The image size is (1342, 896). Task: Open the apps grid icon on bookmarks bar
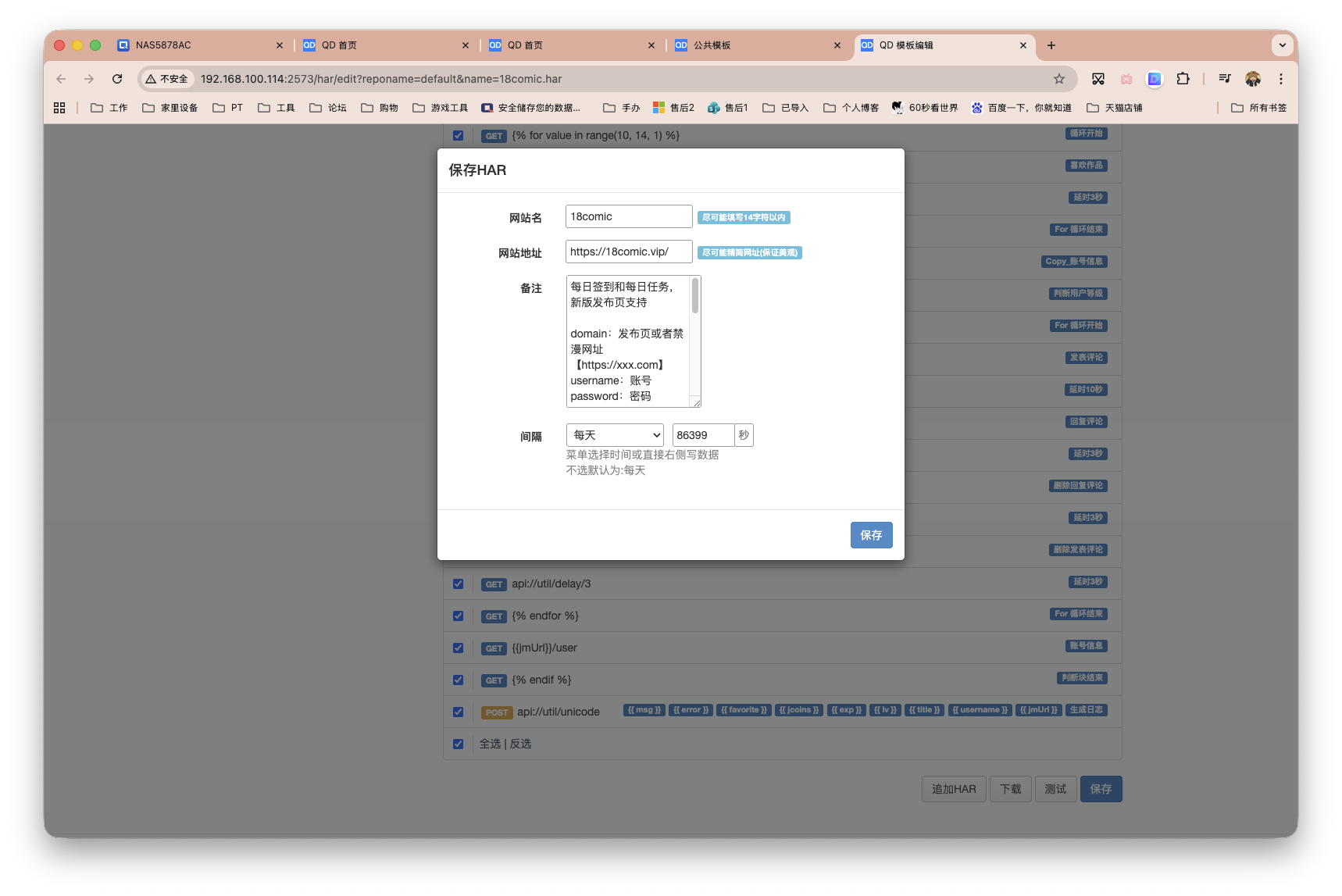[x=59, y=107]
